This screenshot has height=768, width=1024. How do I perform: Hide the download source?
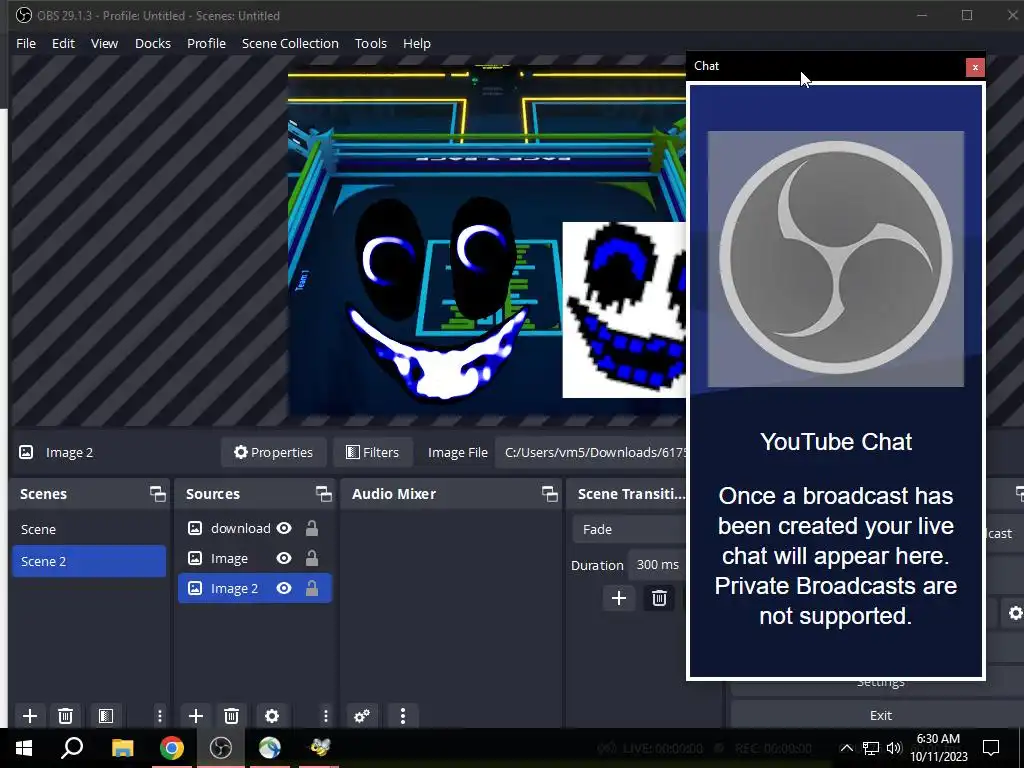point(283,528)
